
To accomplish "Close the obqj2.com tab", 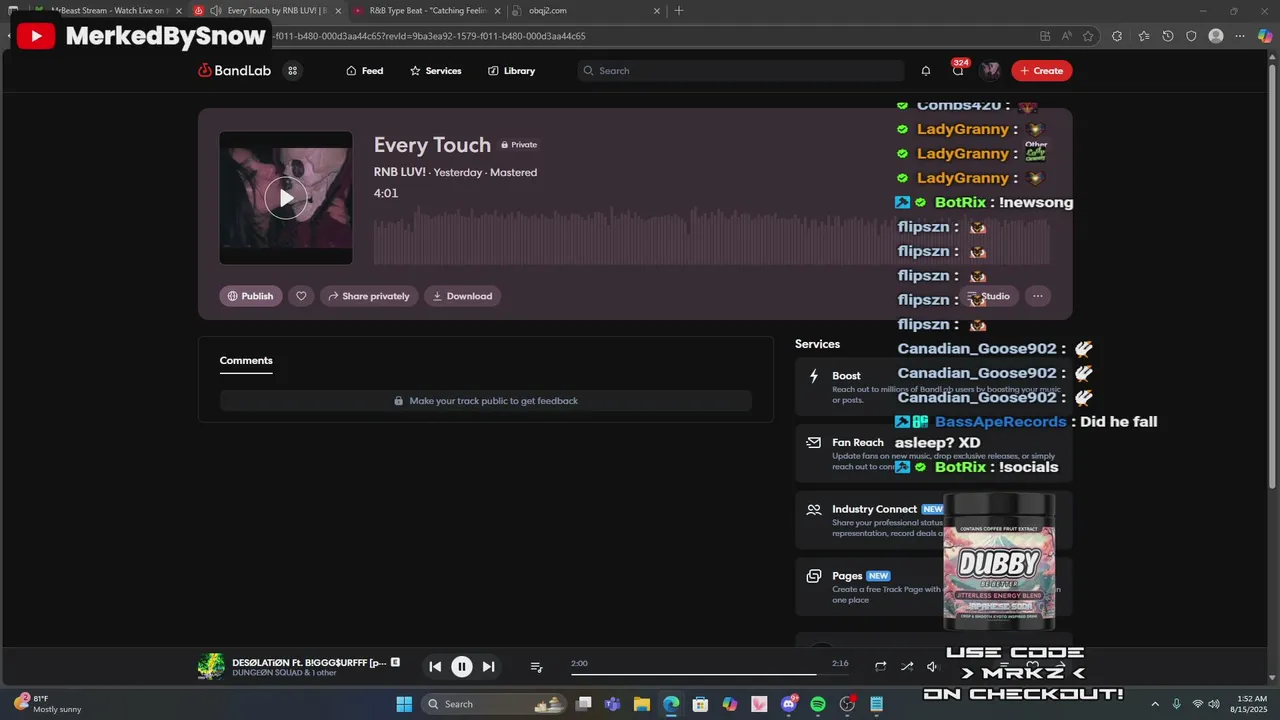I will pos(657,11).
